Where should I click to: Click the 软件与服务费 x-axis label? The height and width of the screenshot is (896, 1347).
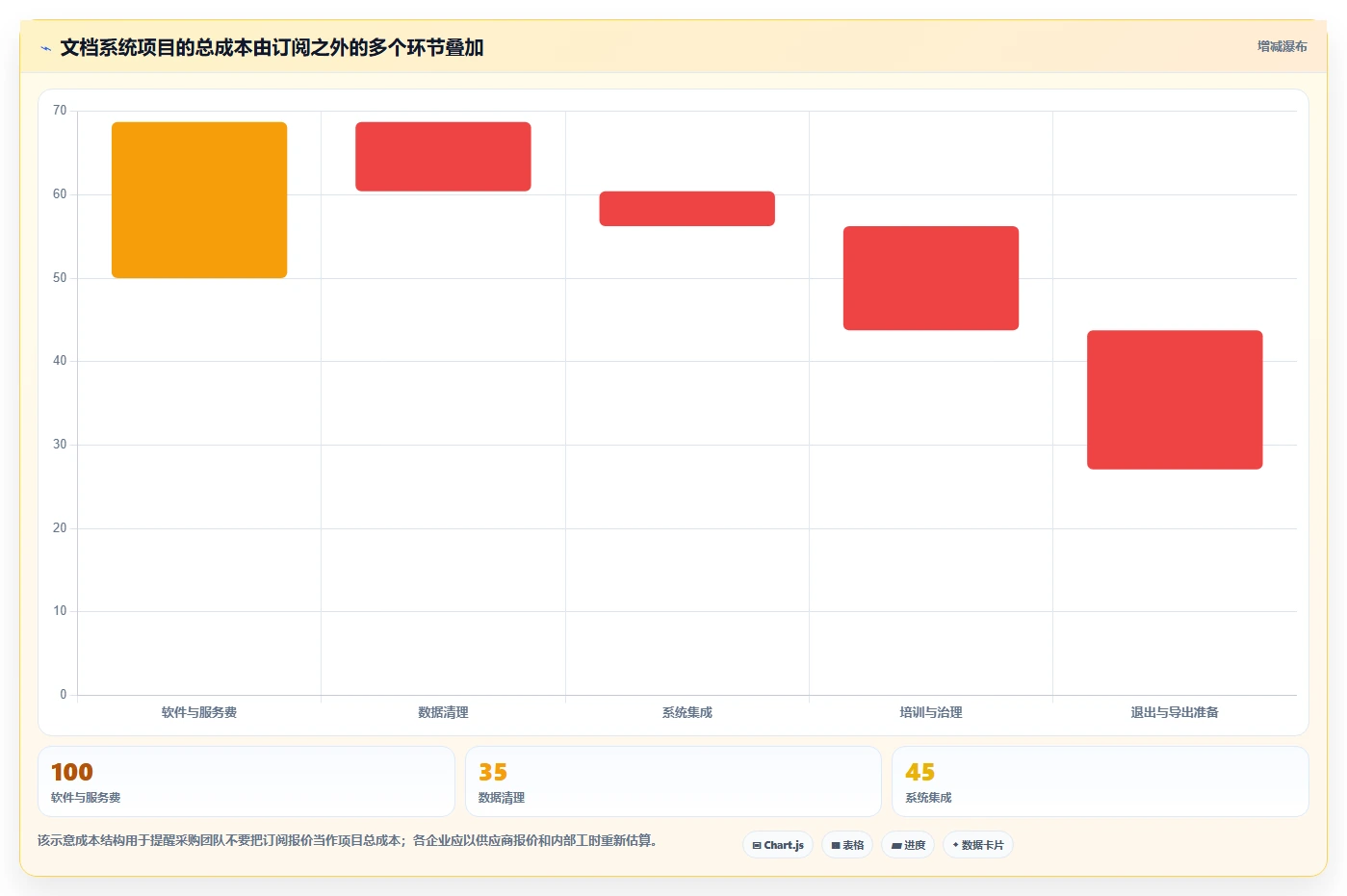pyautogui.click(x=199, y=712)
